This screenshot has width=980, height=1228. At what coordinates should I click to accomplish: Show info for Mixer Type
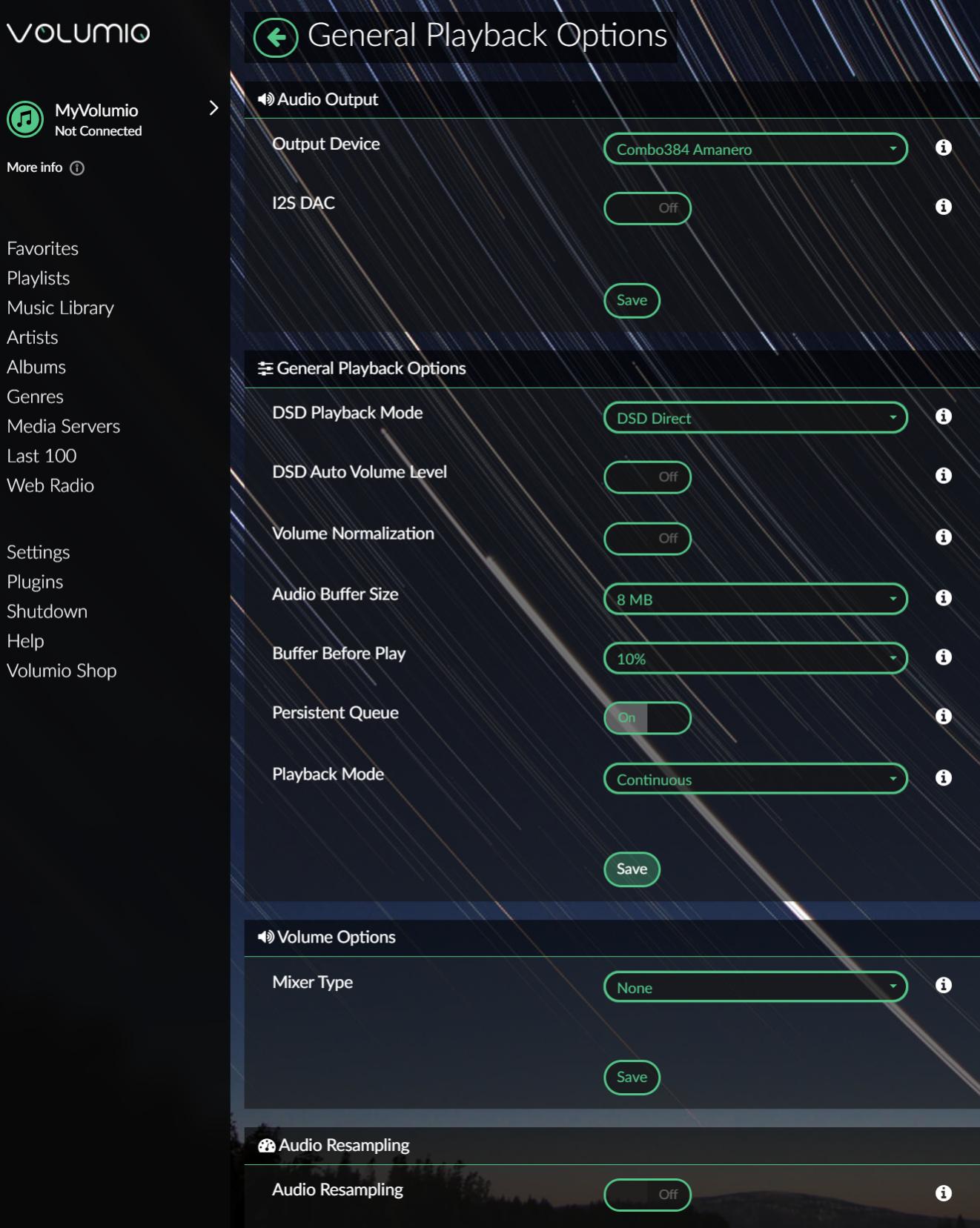click(943, 986)
